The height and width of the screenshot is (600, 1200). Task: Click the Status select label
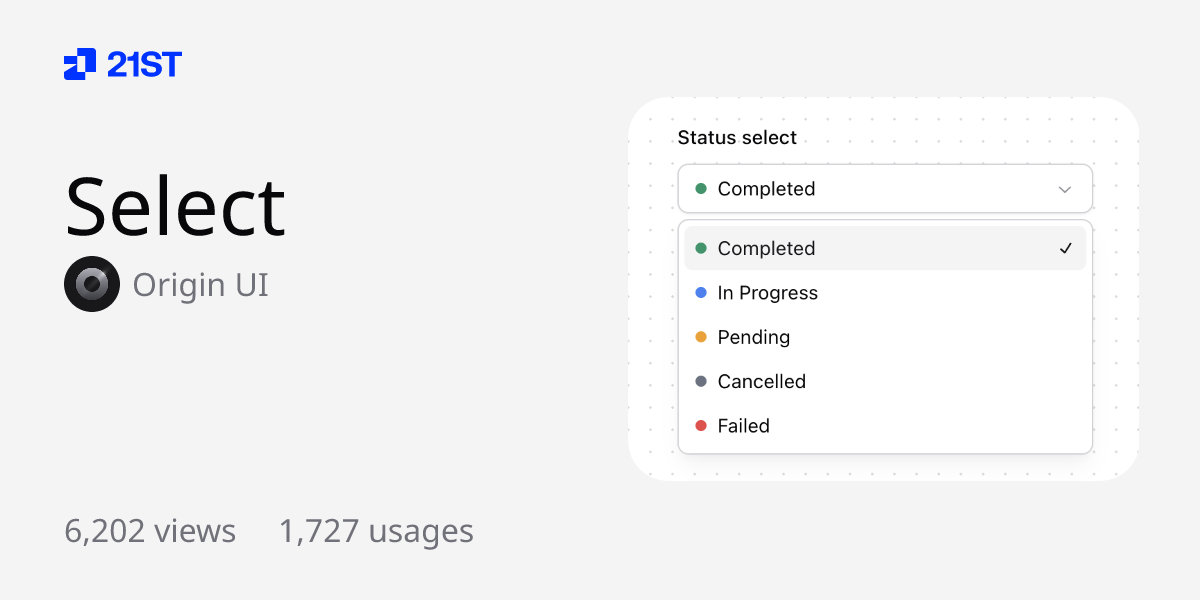click(737, 138)
